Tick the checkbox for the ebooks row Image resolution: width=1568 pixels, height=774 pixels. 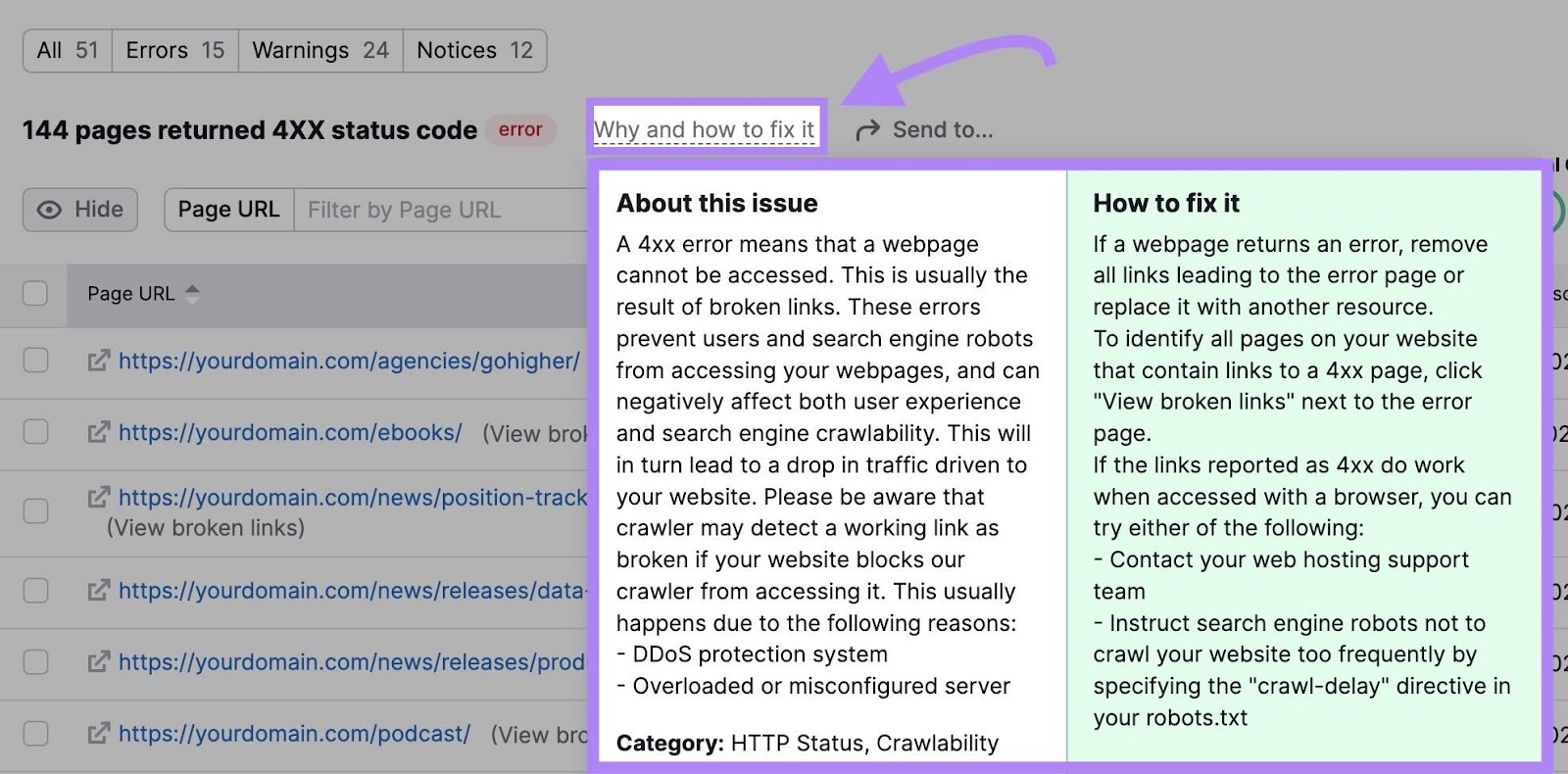35,432
